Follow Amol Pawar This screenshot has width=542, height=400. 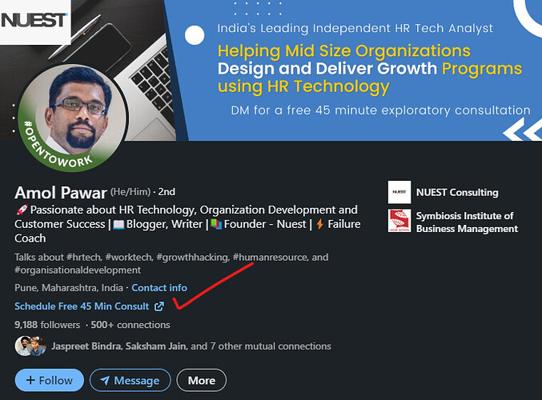(x=49, y=380)
